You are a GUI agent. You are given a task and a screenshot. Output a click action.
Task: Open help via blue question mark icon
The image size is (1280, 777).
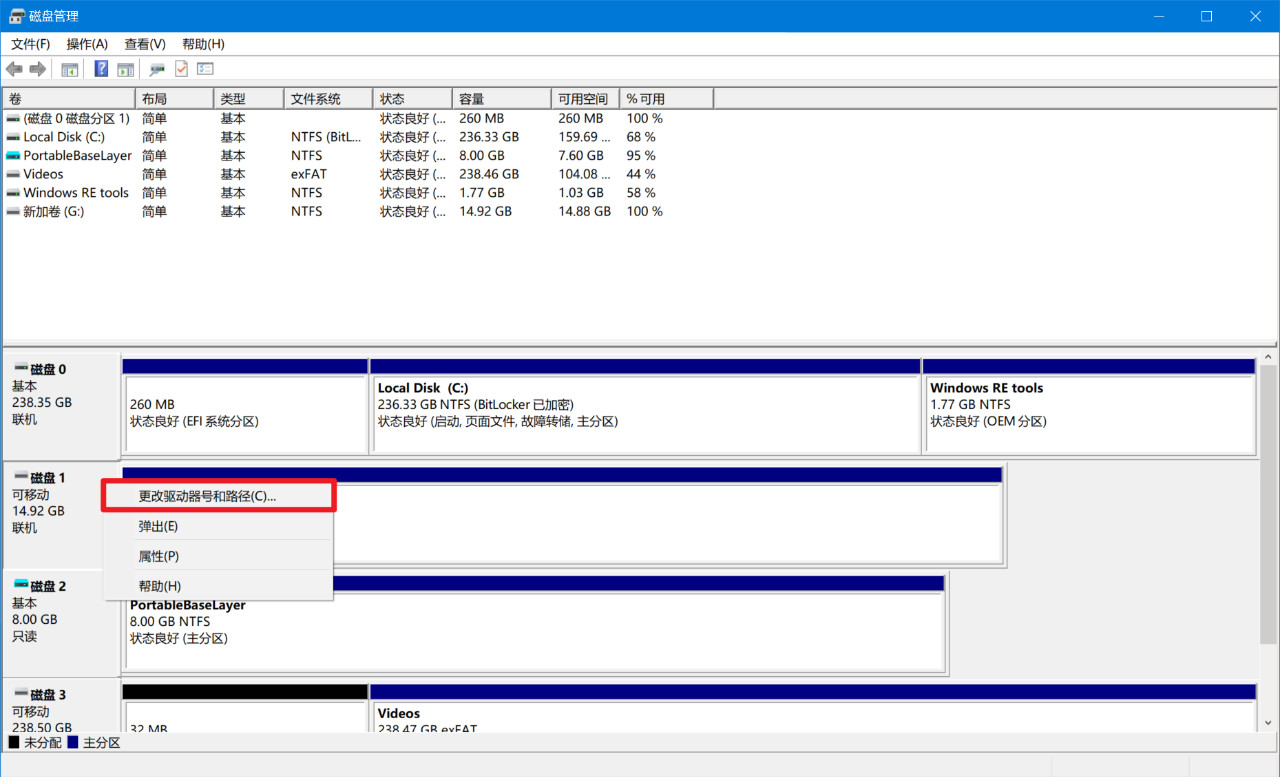point(101,69)
